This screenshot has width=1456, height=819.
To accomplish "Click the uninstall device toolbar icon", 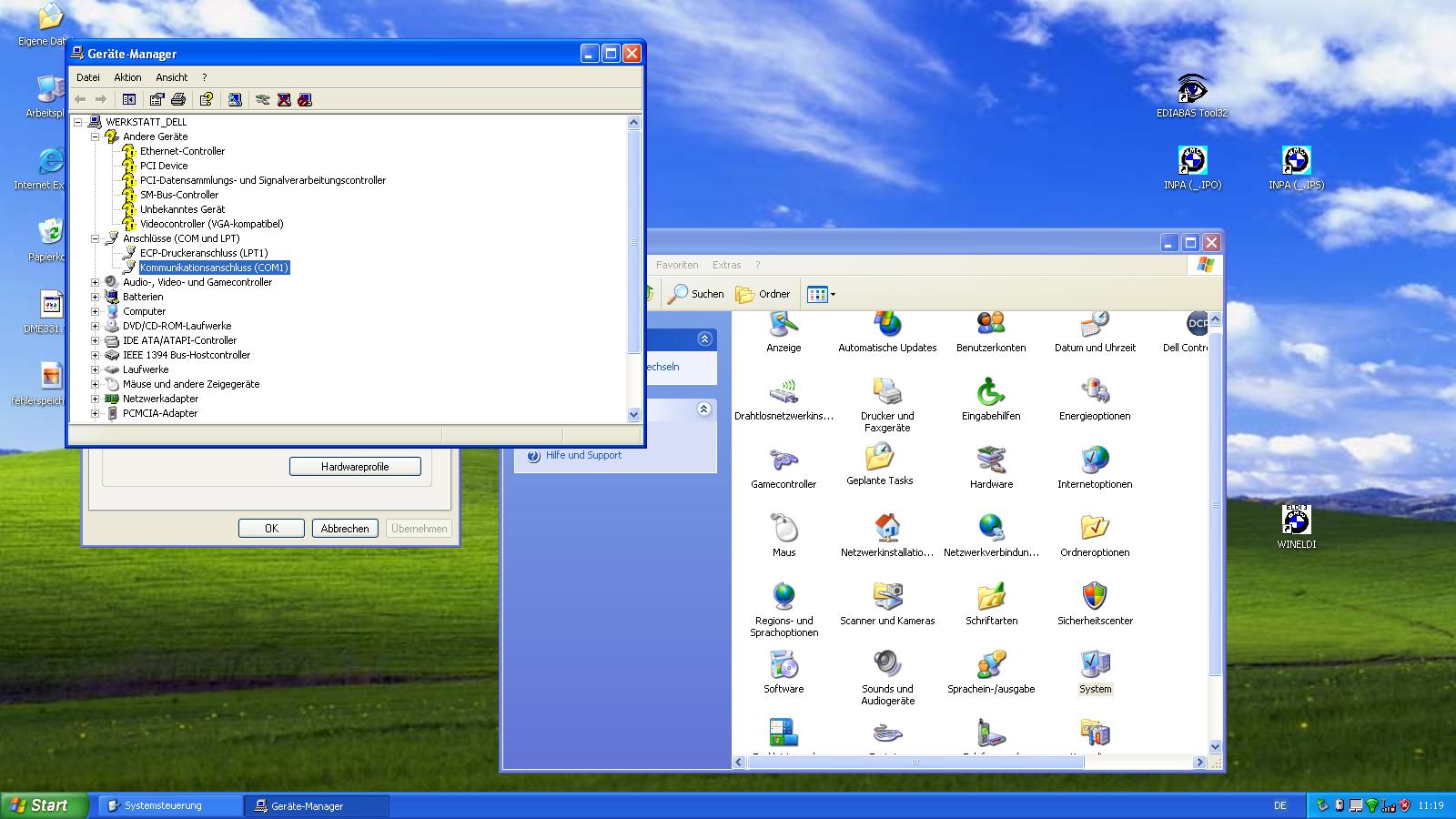I will coord(284,99).
